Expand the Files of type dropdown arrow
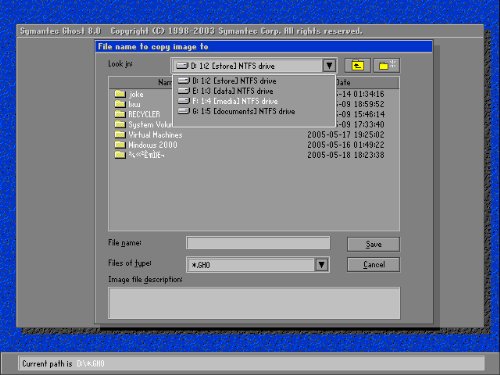Screen dimensions: 500x375 click(321, 265)
